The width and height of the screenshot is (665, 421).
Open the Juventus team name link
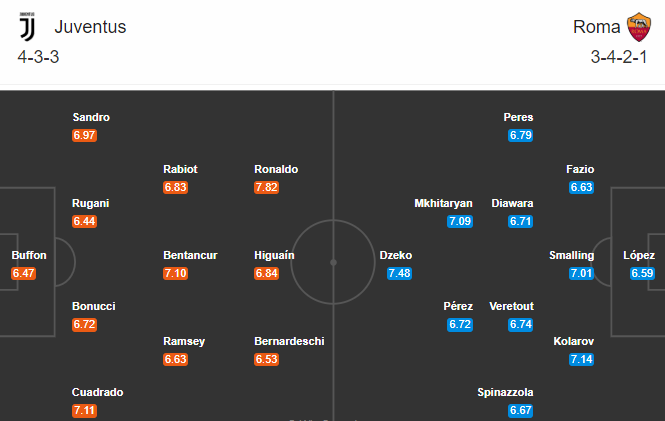coord(90,27)
